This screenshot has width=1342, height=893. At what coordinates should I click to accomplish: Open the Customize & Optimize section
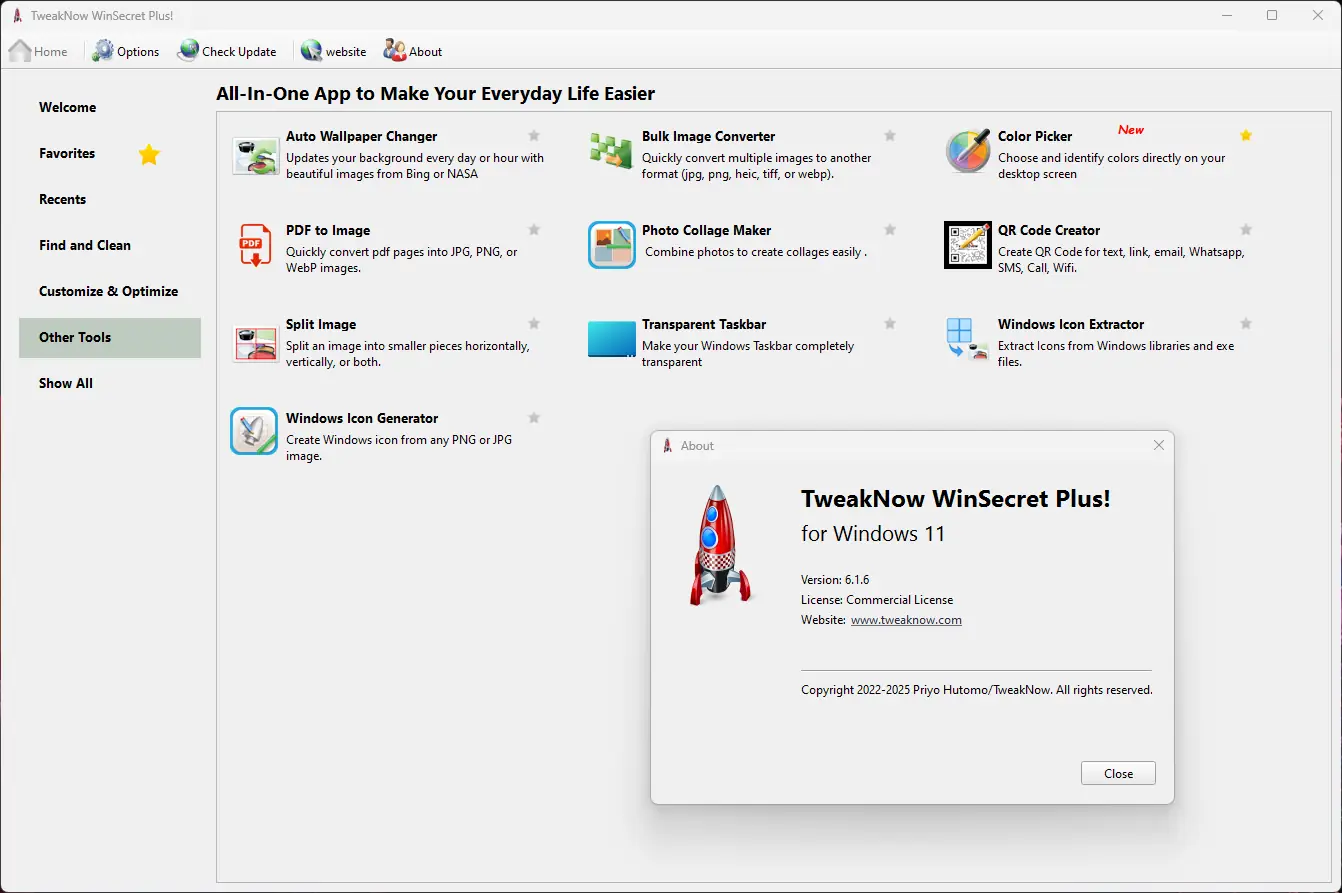point(110,291)
